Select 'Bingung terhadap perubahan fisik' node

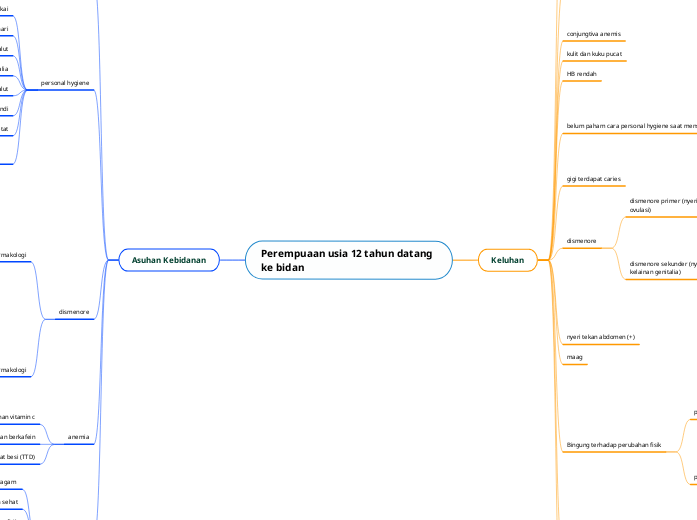click(x=614, y=444)
